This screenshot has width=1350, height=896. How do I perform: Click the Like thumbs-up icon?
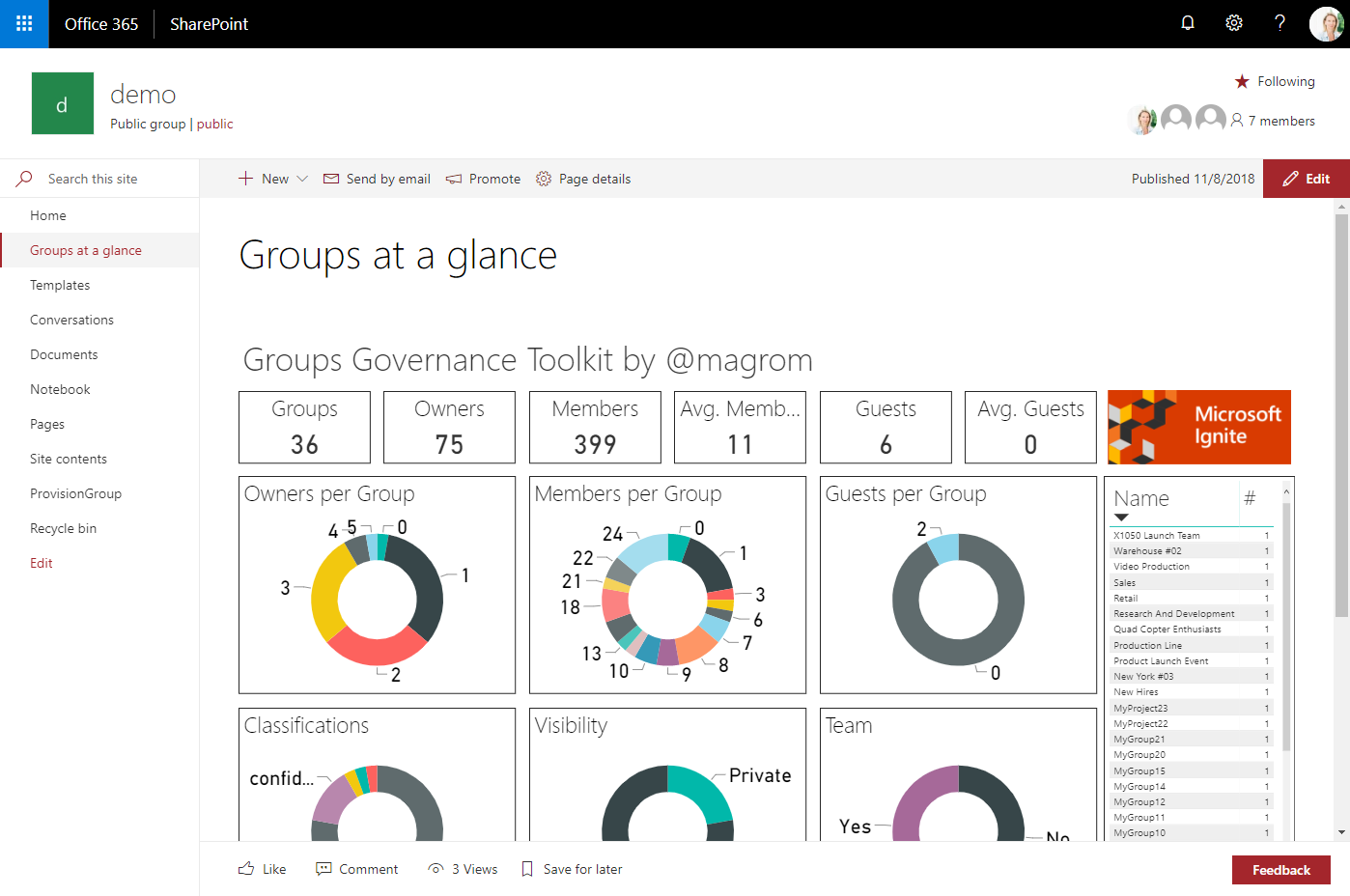pos(247,869)
